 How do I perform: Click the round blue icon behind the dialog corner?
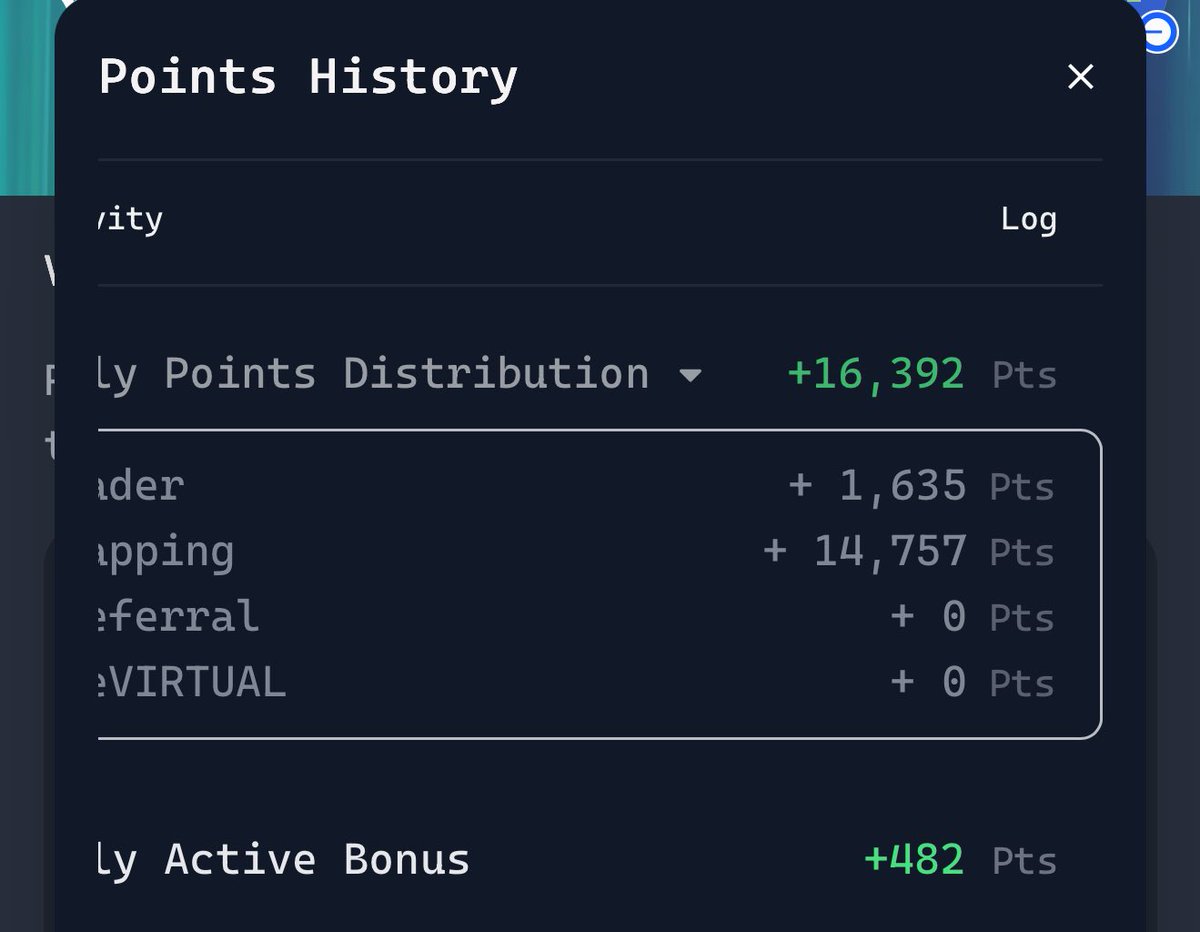pos(1159,33)
